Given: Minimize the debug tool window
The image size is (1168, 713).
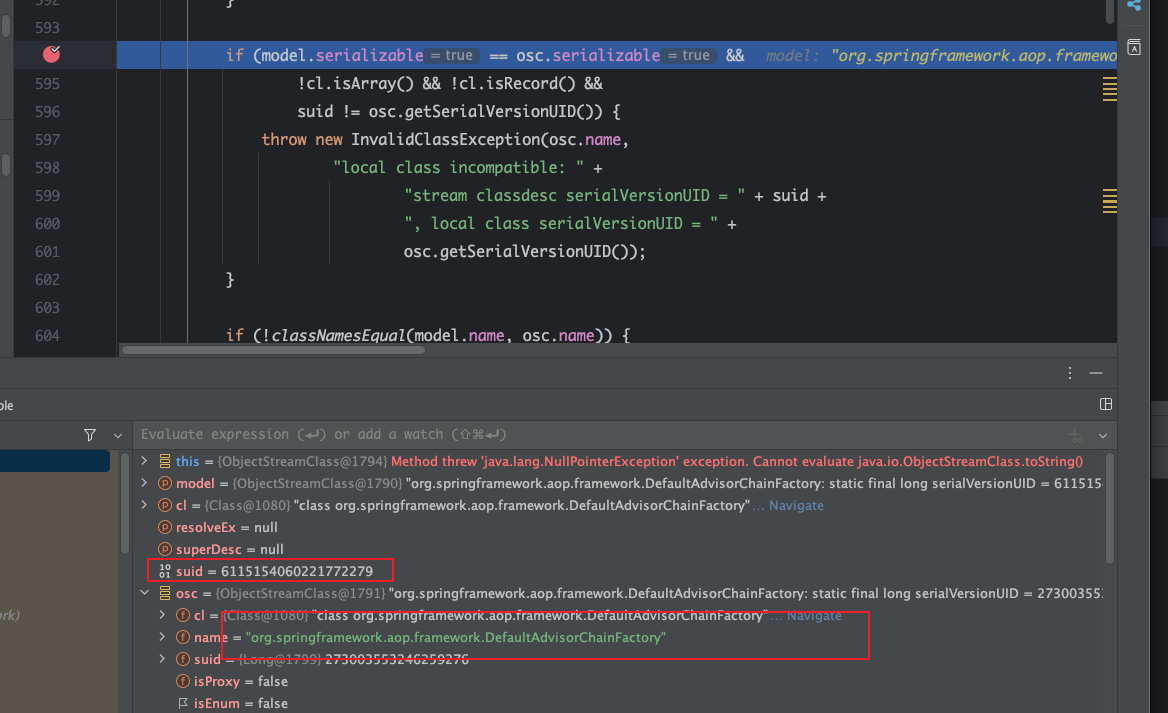Looking at the screenshot, I should 1096,373.
